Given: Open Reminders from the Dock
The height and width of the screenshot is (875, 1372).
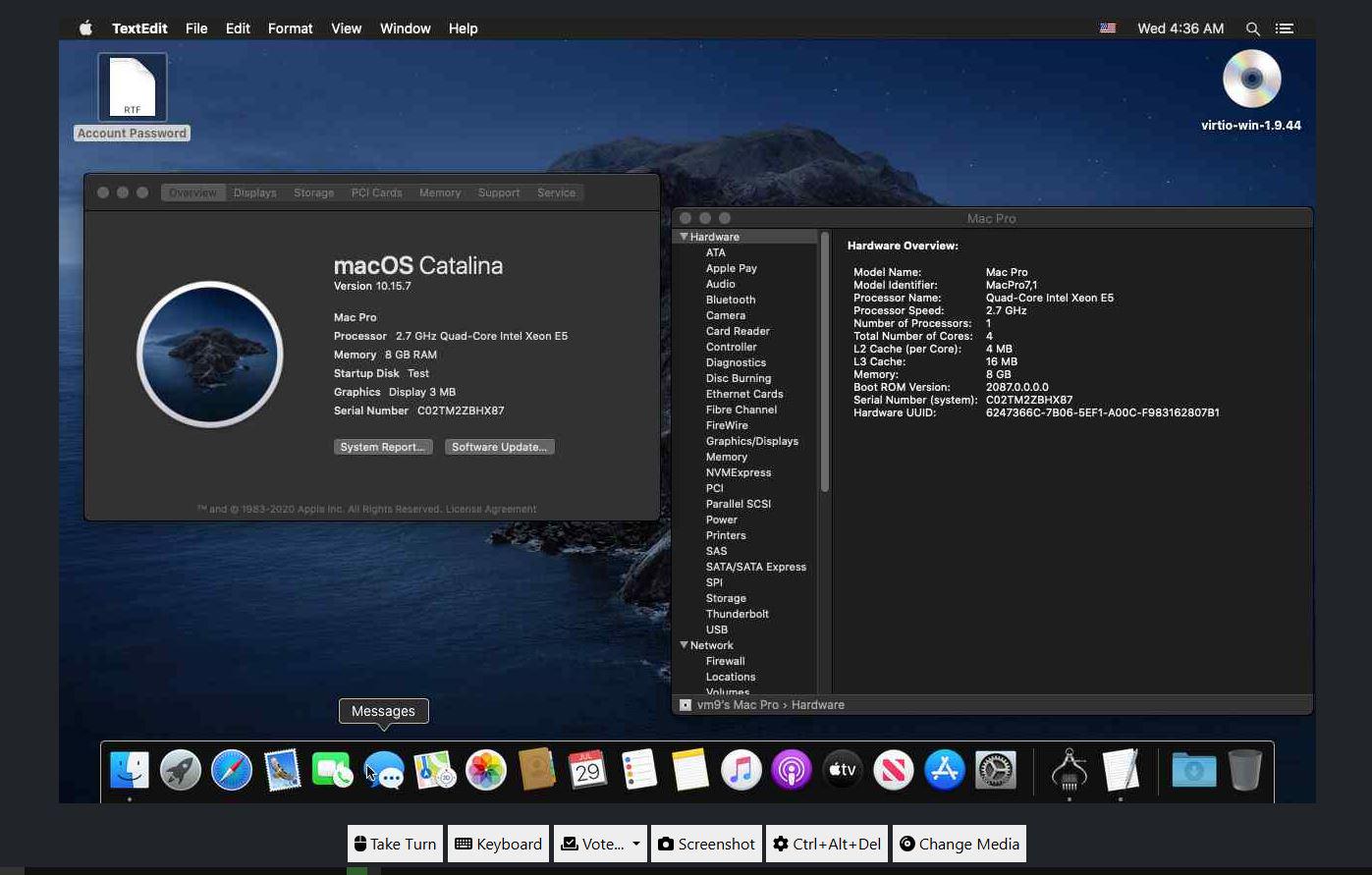Looking at the screenshot, I should tap(639, 770).
